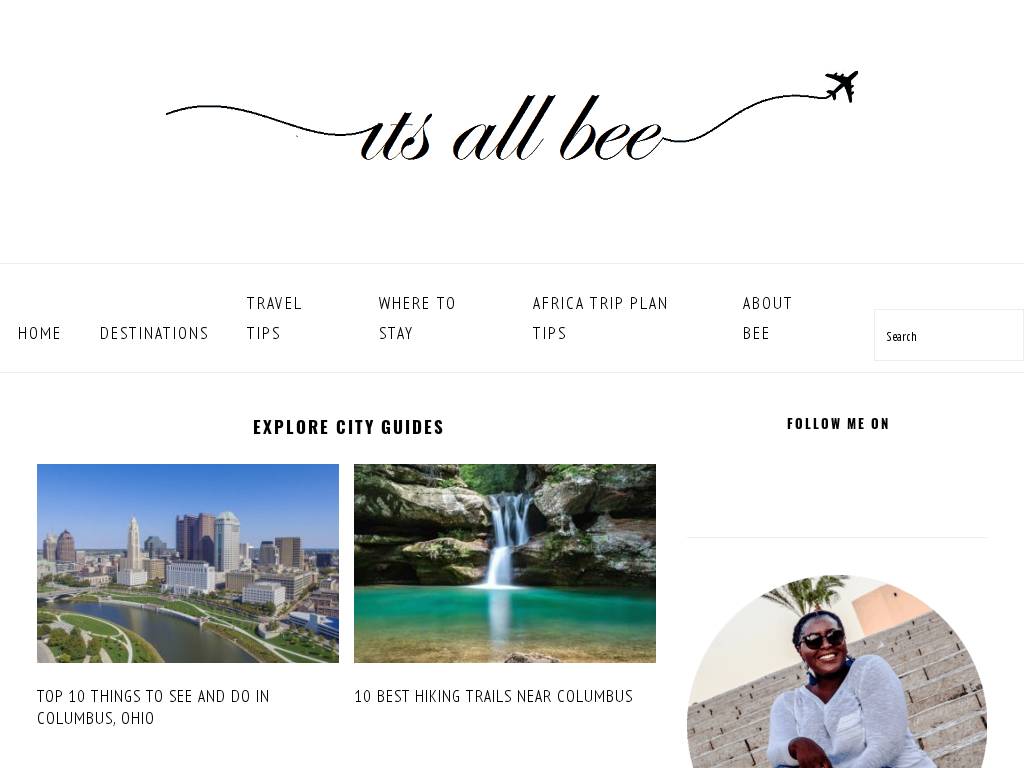
Task: Open Africa Trip Plan Tips
Action: point(600,318)
